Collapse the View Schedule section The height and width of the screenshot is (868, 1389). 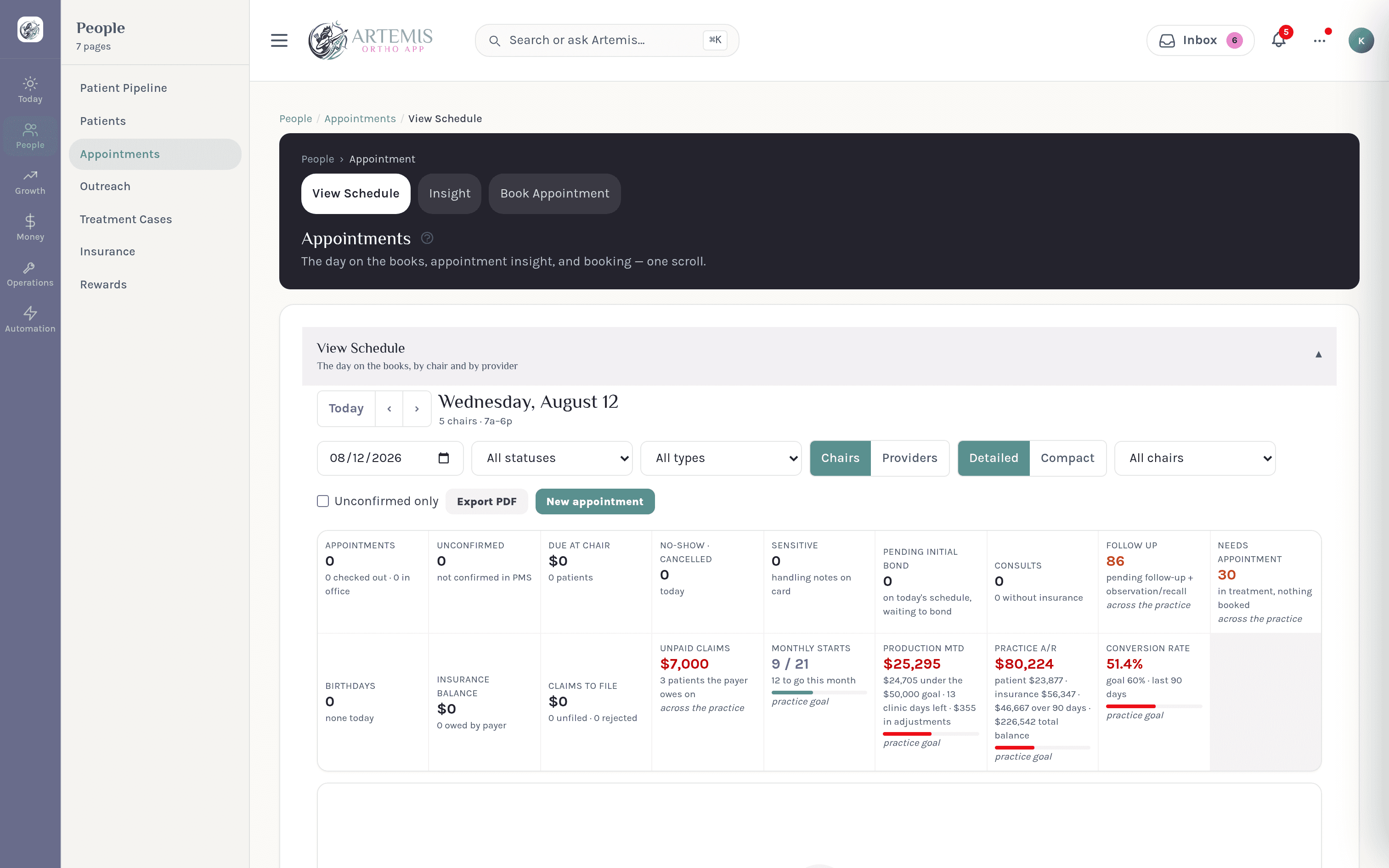1318,355
